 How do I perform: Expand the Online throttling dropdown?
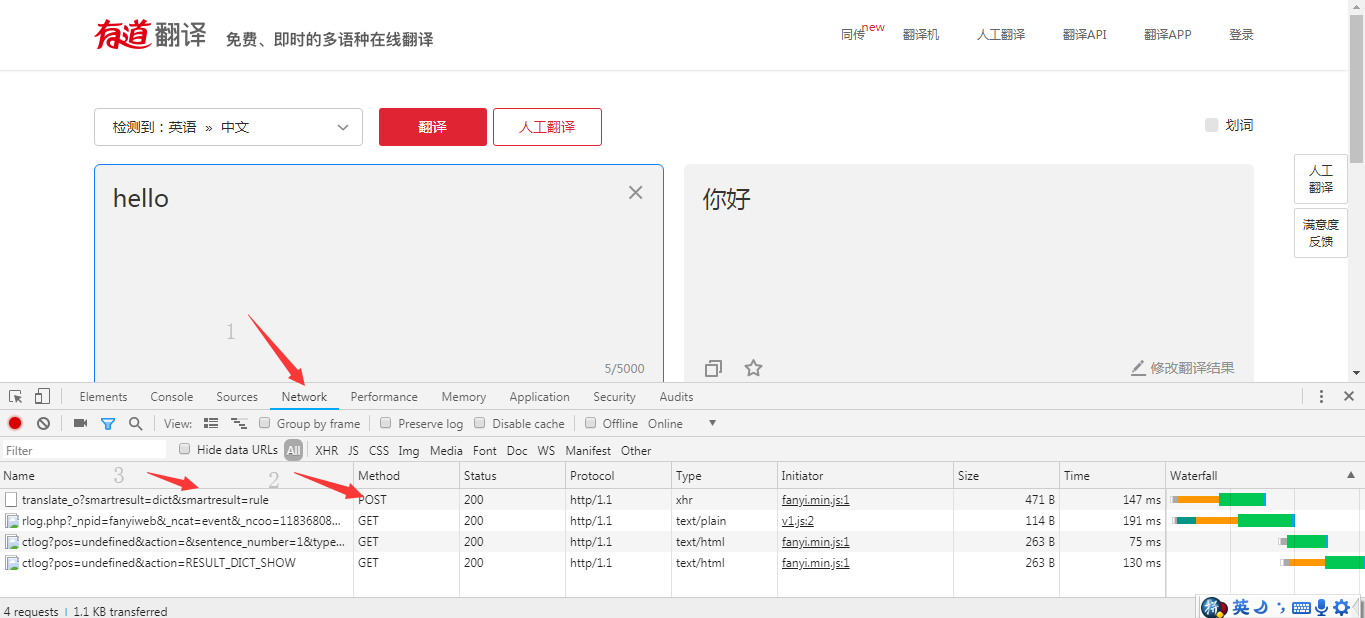pos(712,423)
